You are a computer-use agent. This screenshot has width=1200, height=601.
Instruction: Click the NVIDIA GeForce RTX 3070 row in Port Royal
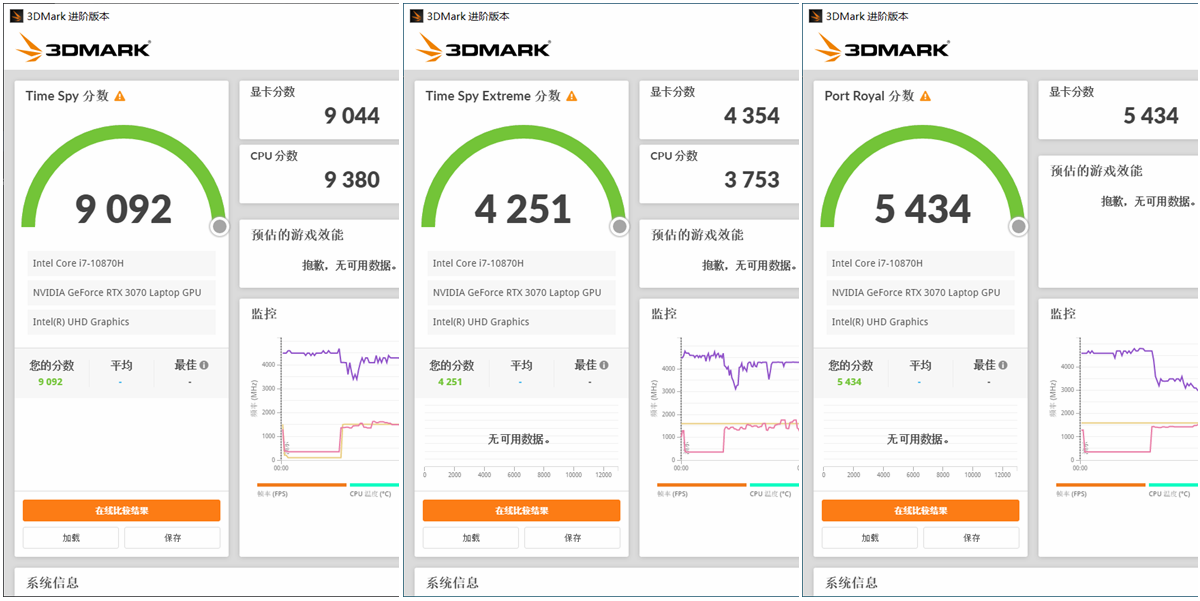[x=920, y=293]
